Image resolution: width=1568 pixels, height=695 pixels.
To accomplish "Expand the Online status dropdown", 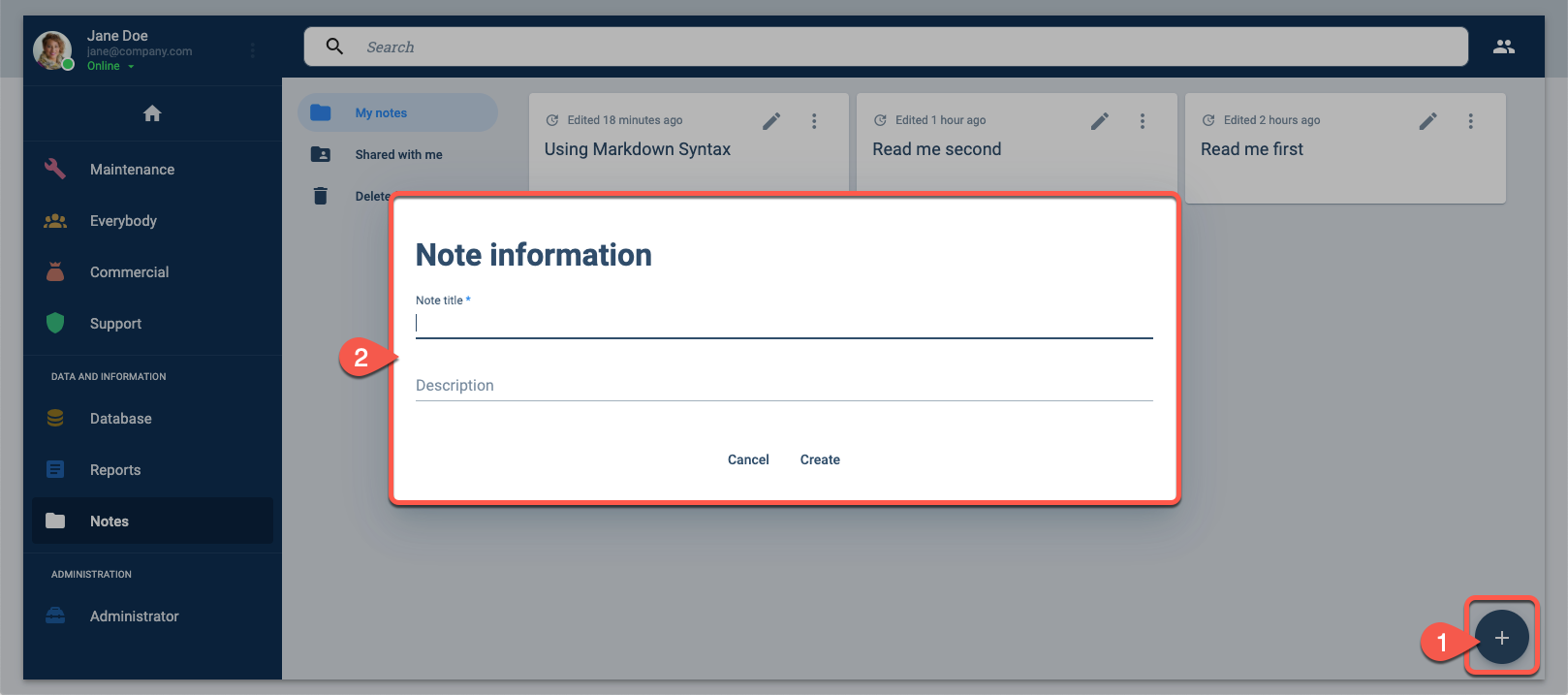I will coord(110,66).
